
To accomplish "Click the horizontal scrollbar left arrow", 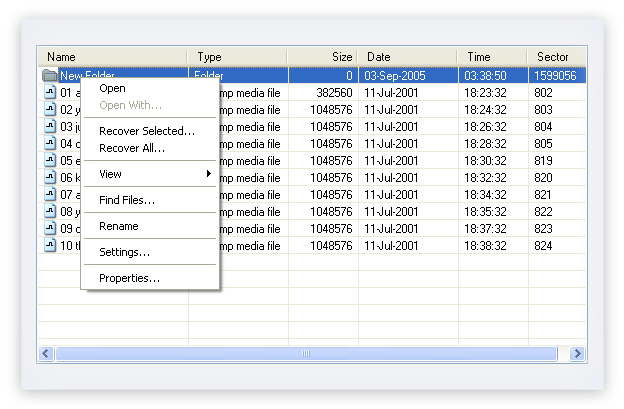I will (46, 353).
